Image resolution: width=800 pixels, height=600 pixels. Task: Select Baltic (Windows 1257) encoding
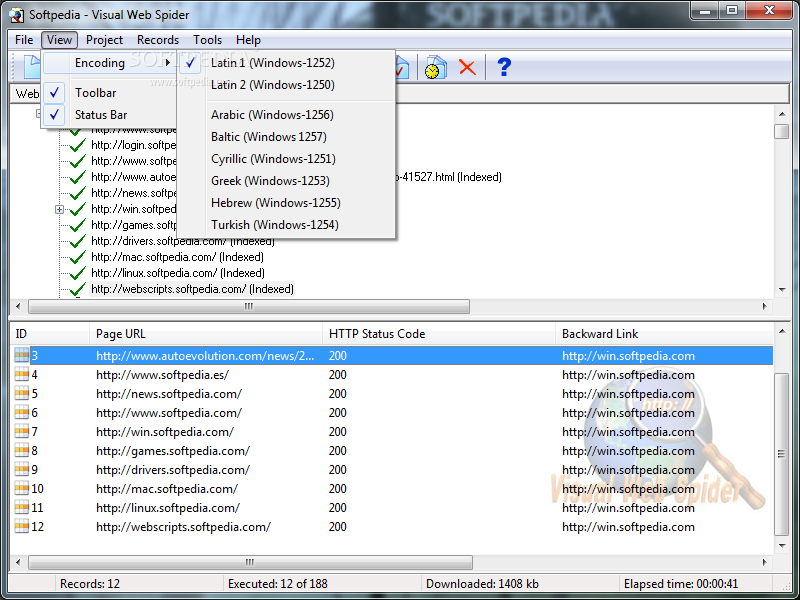point(286,137)
